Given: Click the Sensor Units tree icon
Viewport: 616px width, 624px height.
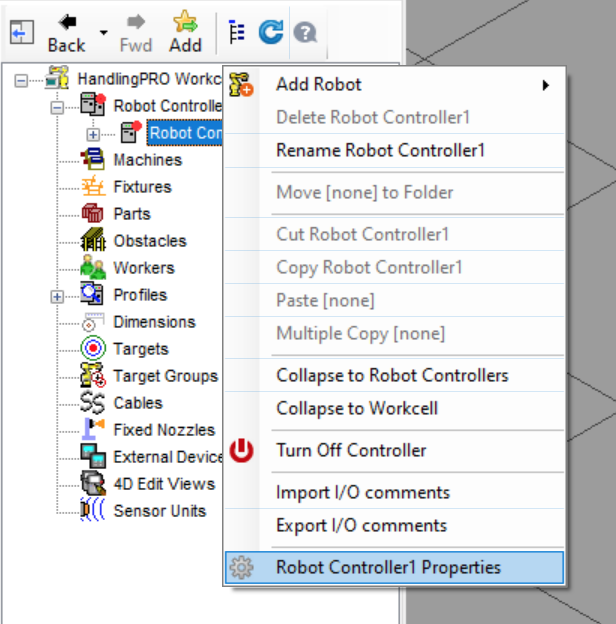Looking at the screenshot, I should pyautogui.click(x=92, y=510).
